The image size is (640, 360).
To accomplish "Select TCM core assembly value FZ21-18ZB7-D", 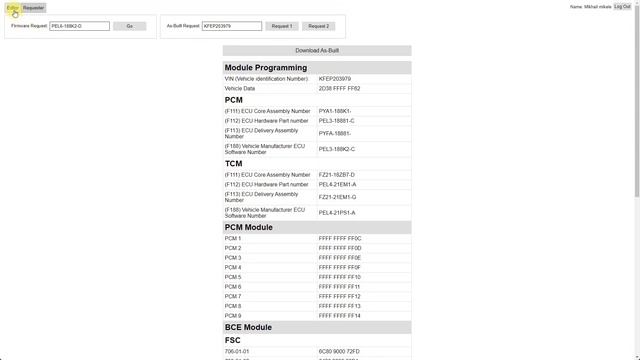I will coord(337,175).
